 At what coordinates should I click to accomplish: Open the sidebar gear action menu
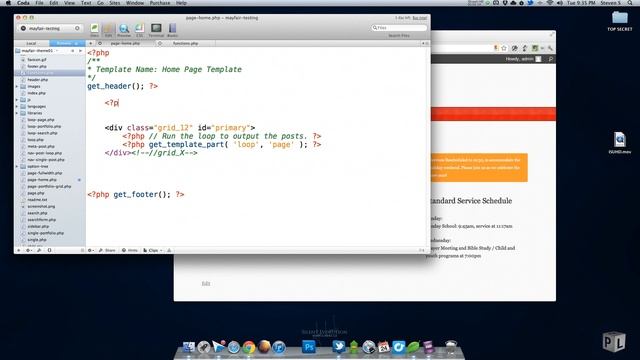(29, 250)
